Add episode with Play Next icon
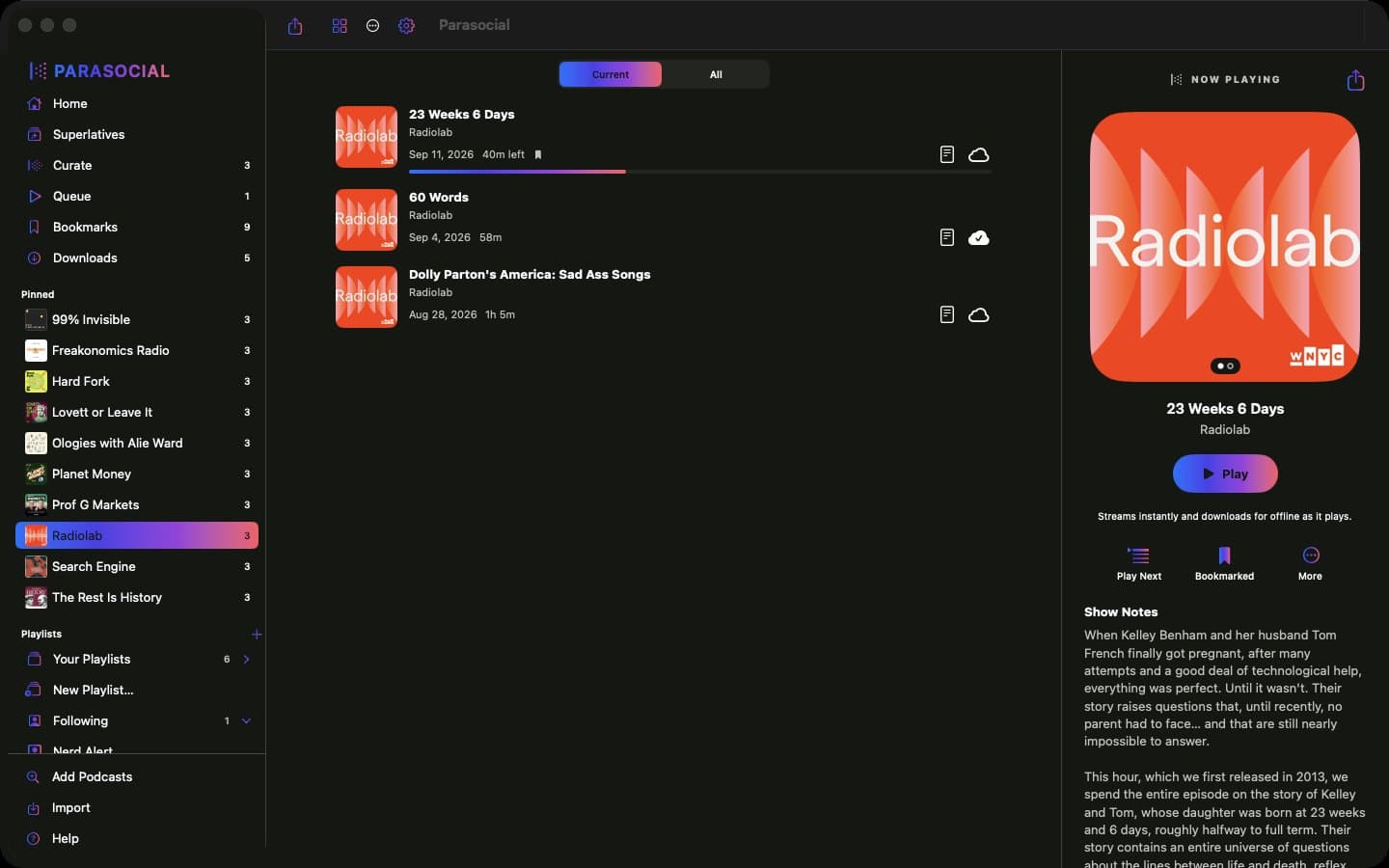Screen dimensions: 1389x868 [1139, 563]
